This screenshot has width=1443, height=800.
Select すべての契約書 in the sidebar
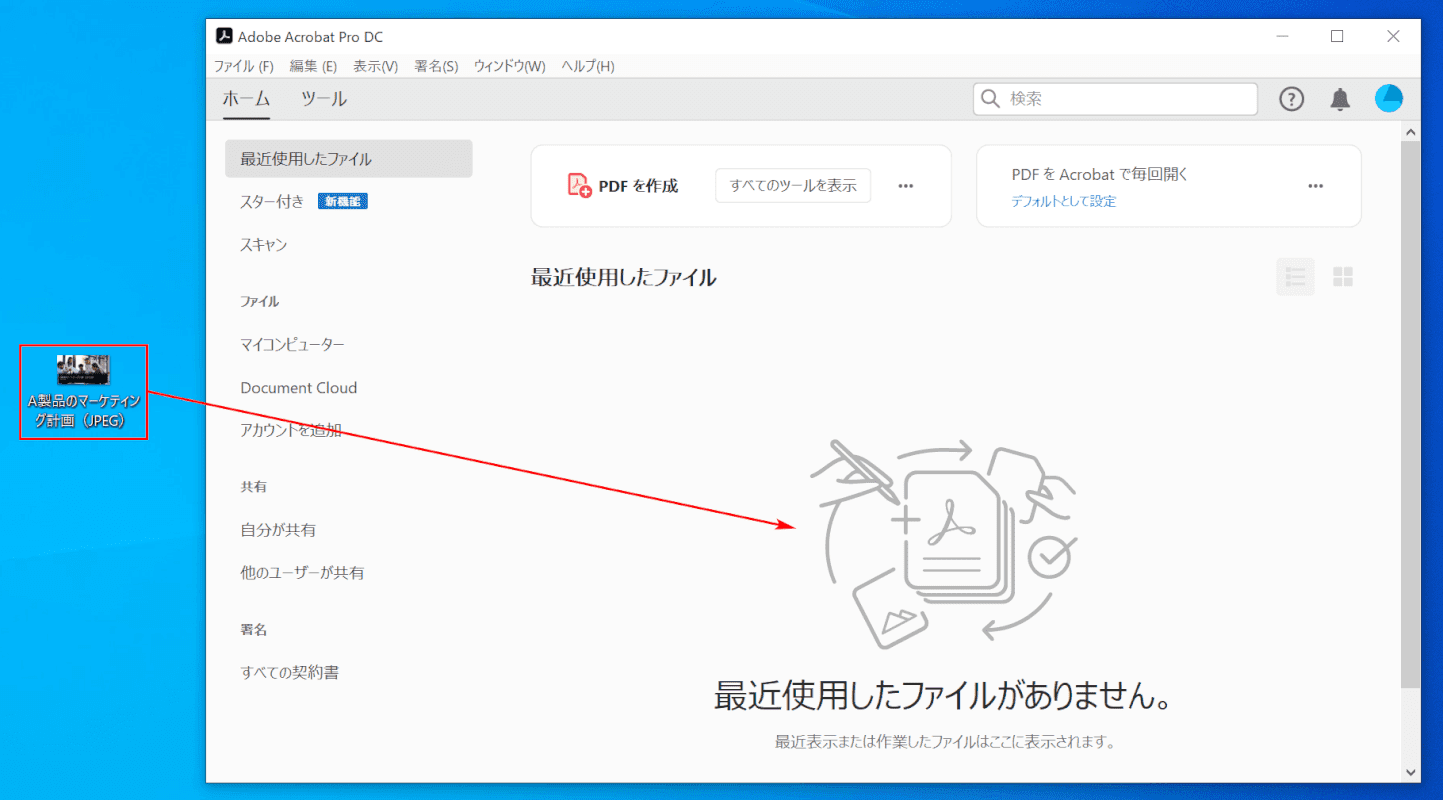[x=289, y=673]
